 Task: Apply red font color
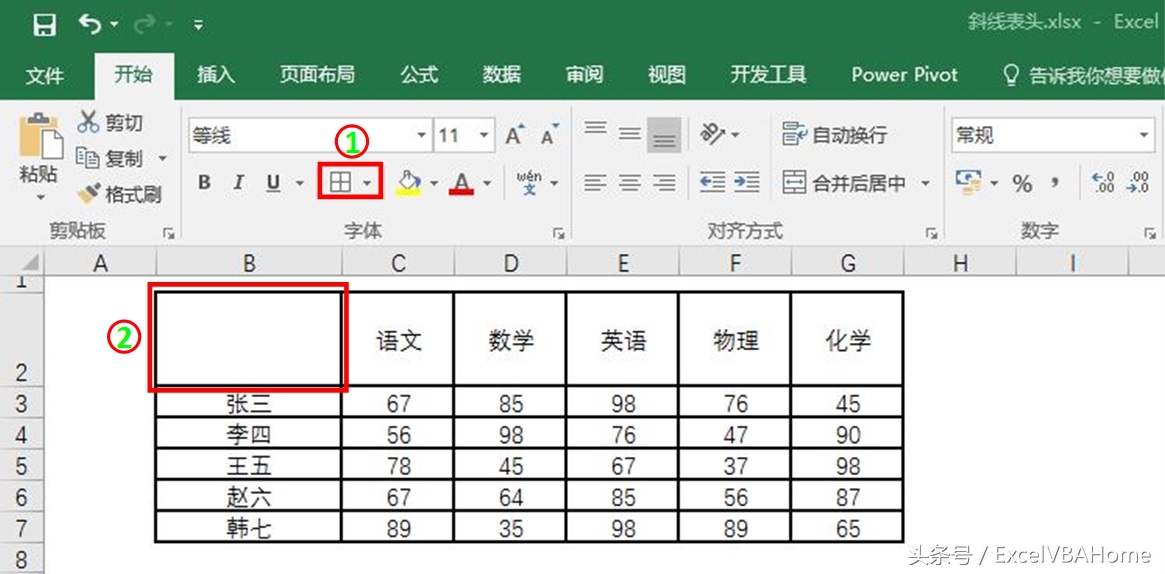[461, 183]
